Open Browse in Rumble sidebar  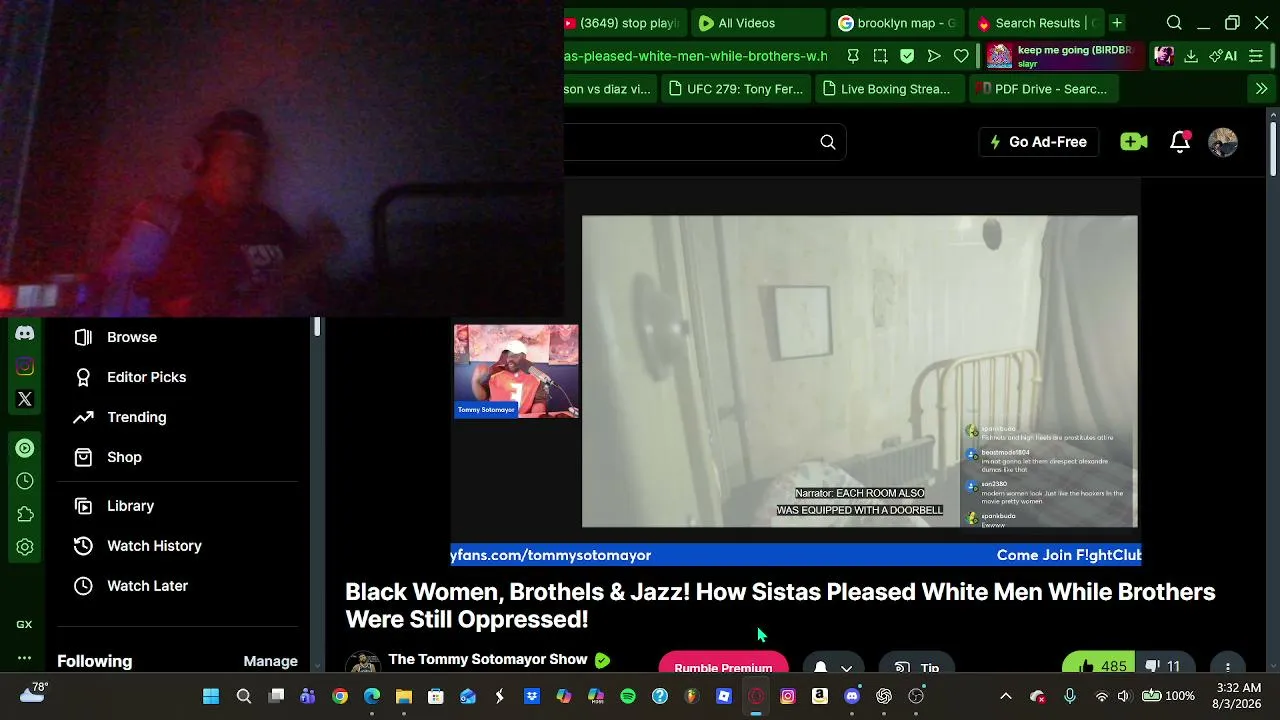(x=132, y=337)
